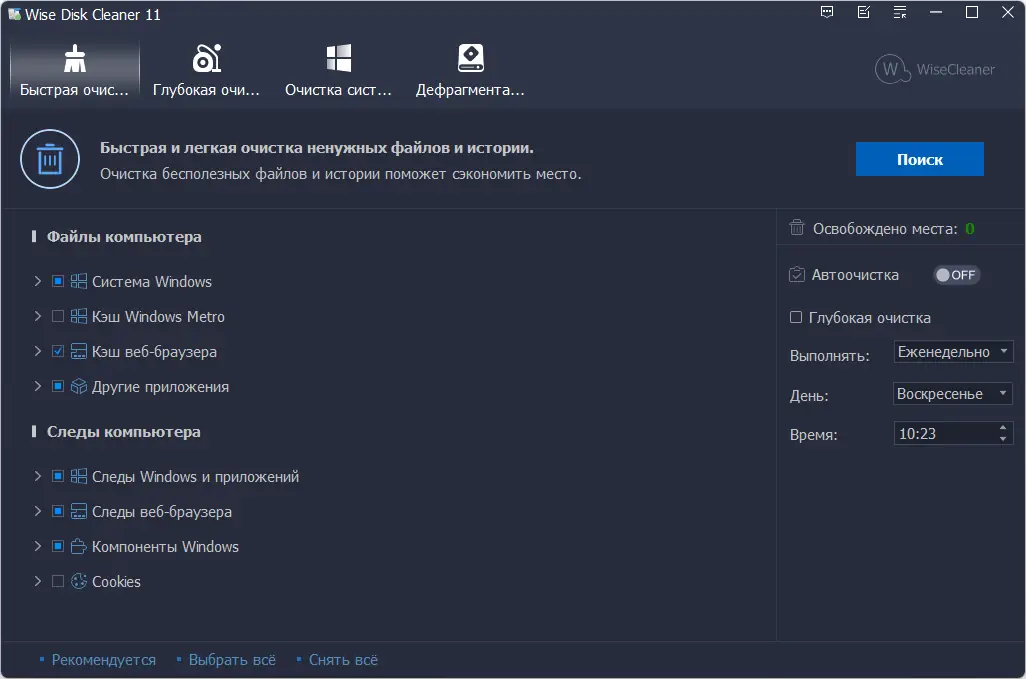Screen dimensions: 1026x679
Task: Click the Другие приложения box icon
Action: pyautogui.click(x=79, y=387)
